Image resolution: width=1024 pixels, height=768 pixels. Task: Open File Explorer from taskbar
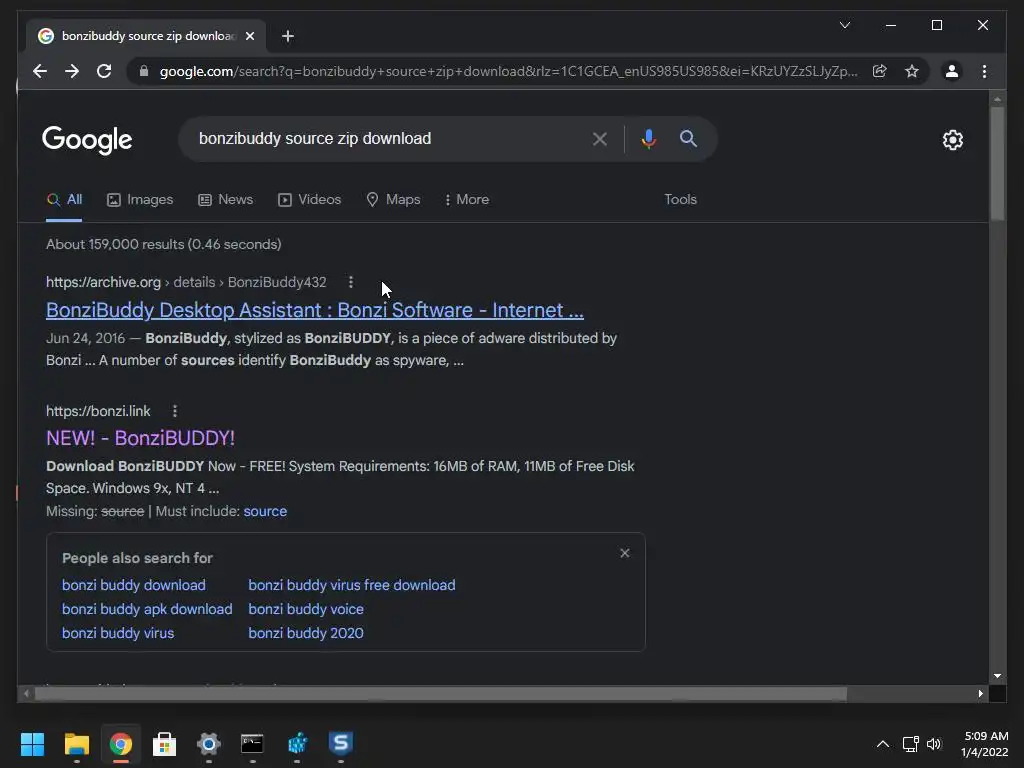[76, 744]
